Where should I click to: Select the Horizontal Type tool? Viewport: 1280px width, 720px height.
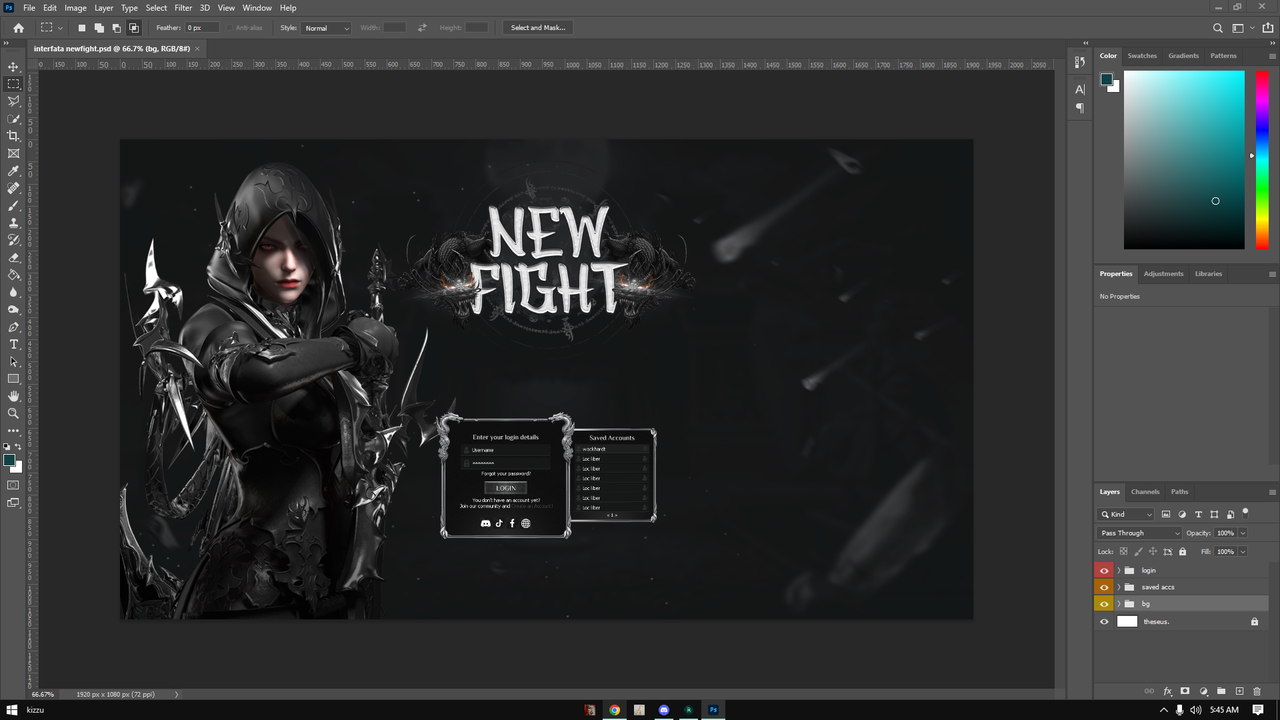pos(14,344)
